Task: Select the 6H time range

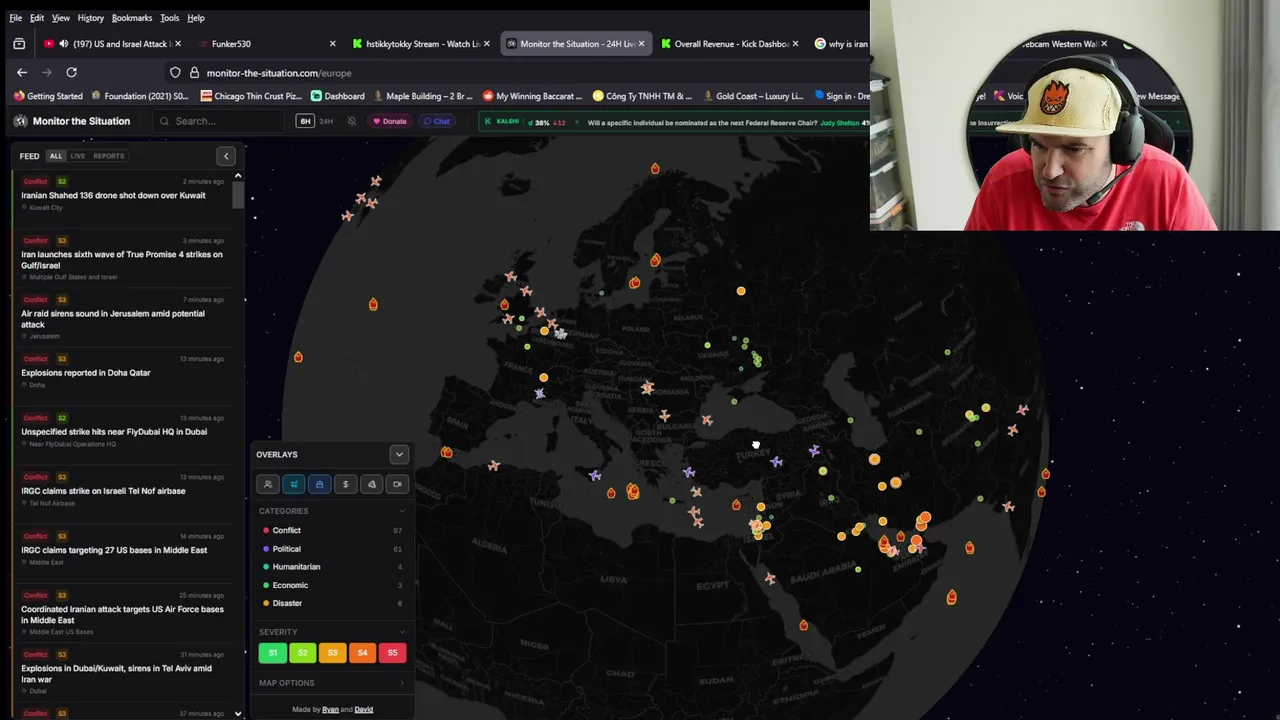Action: click(305, 121)
